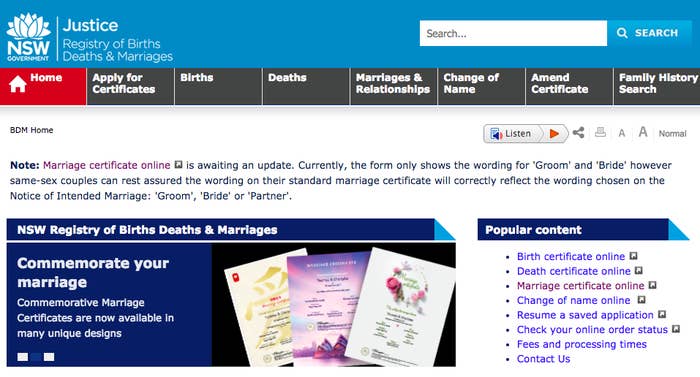Click the NSW Government lotus logo
This screenshot has height=377, width=700.
(29, 37)
